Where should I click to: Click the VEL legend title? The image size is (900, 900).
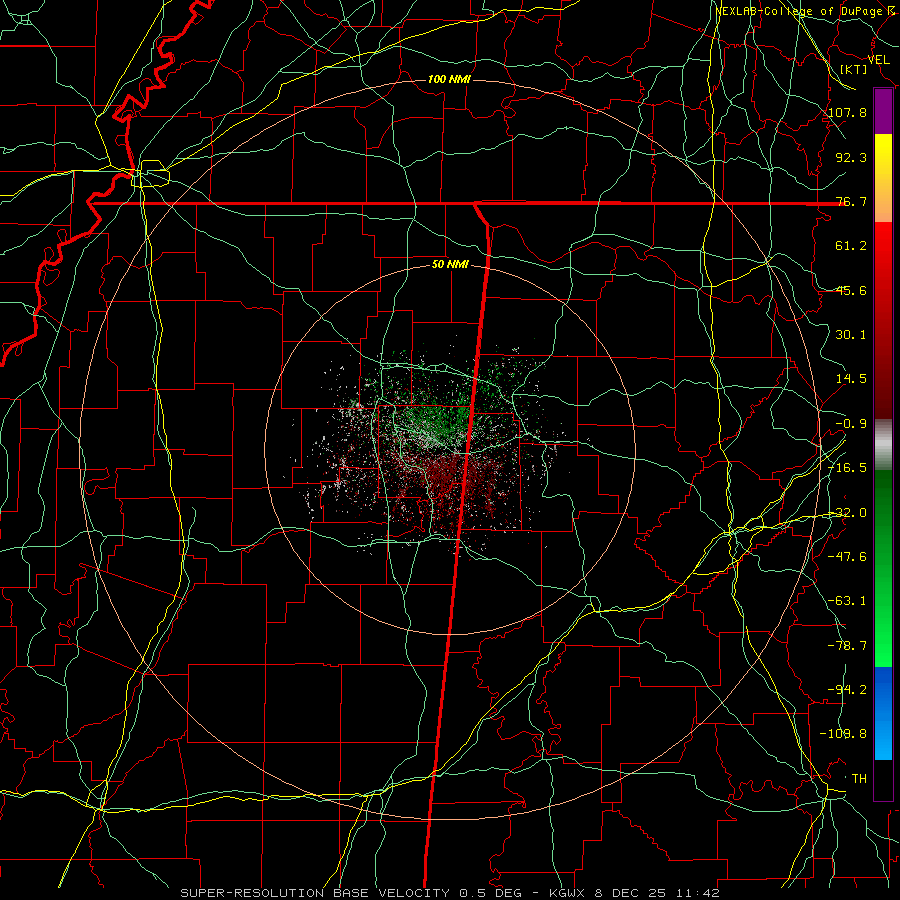click(x=878, y=60)
